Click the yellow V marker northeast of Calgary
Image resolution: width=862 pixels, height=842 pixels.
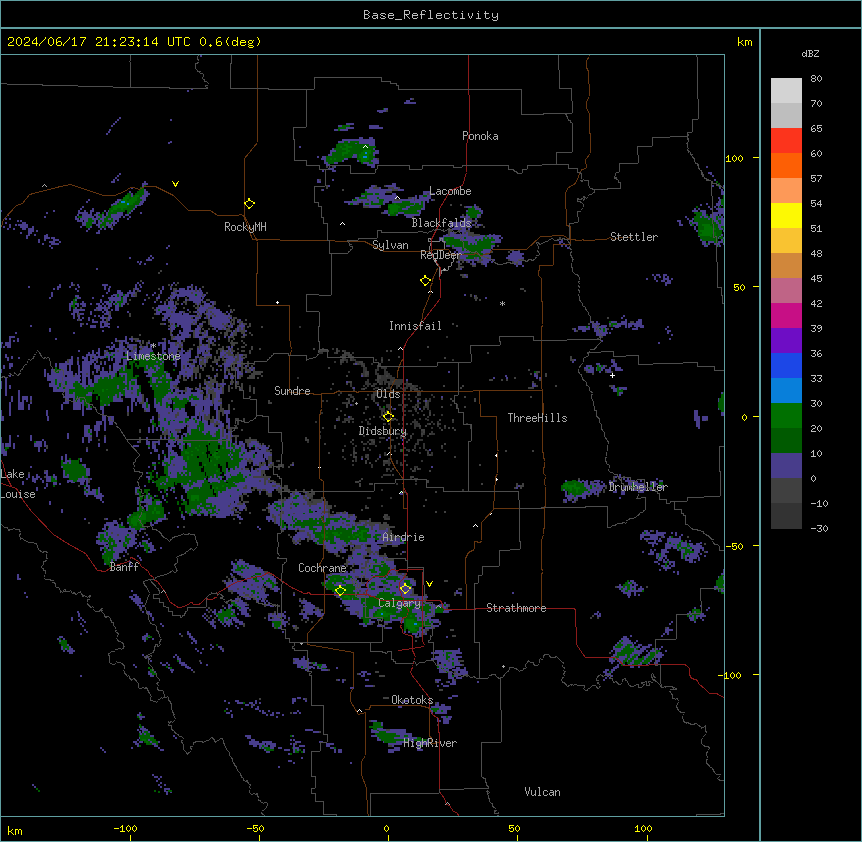click(x=429, y=584)
